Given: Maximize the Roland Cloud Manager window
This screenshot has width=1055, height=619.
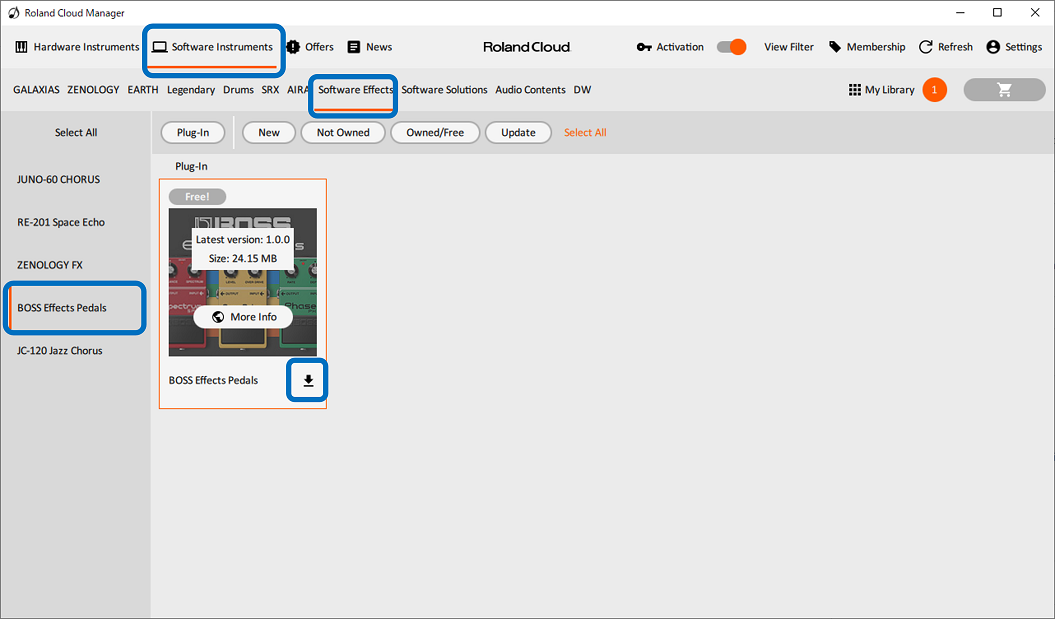Looking at the screenshot, I should pos(997,13).
